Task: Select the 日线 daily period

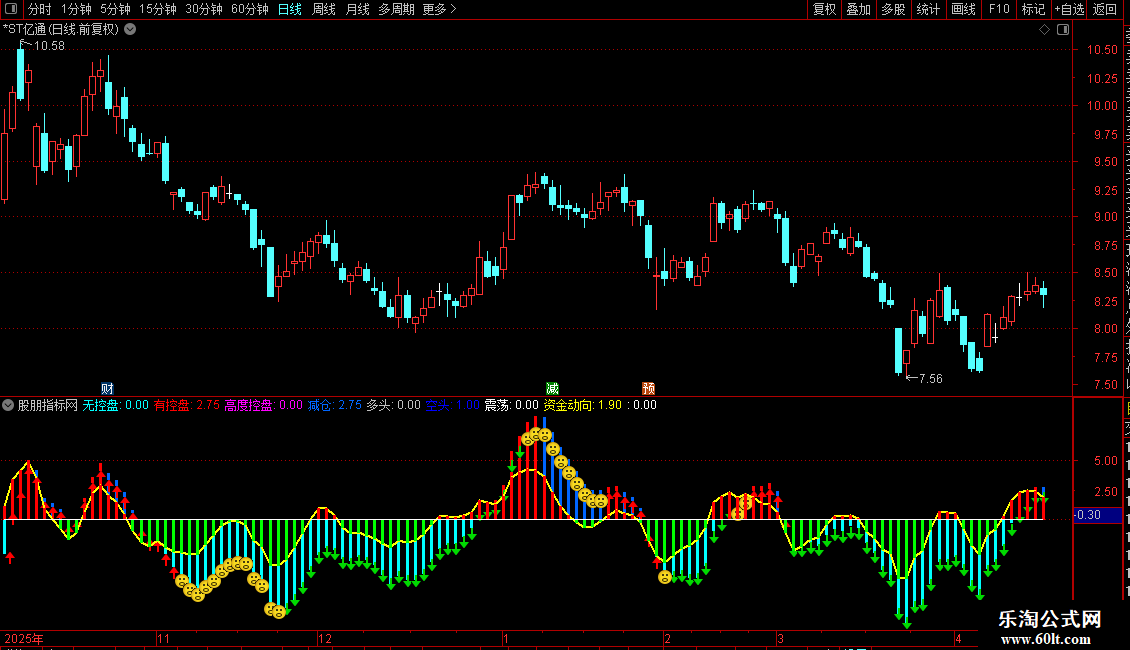Action: click(290, 9)
